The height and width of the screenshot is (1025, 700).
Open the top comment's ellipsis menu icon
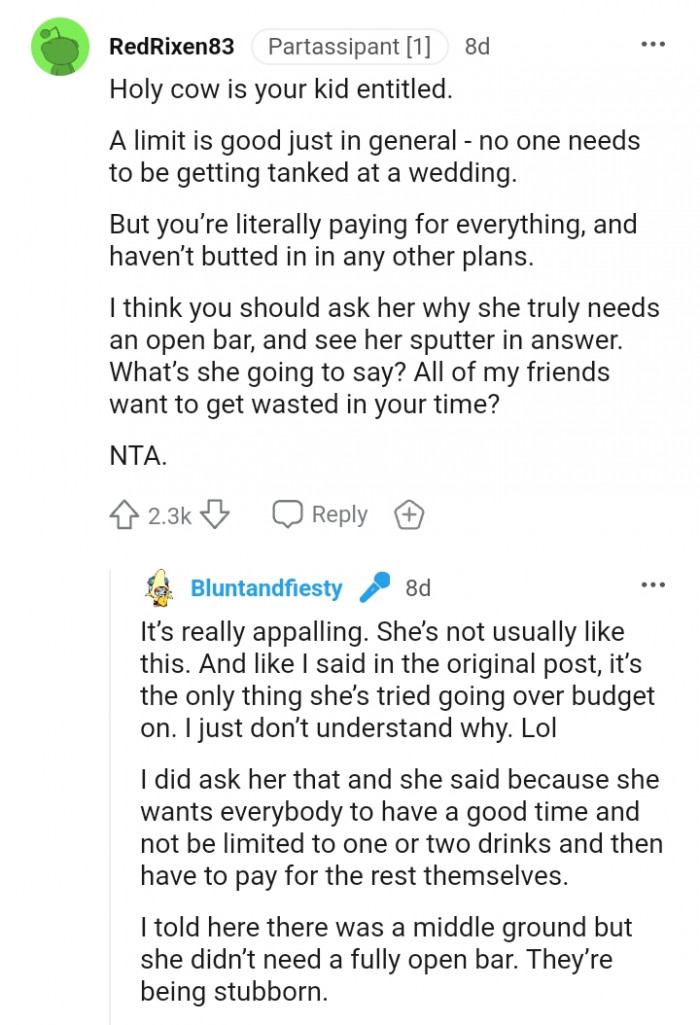pos(653,42)
